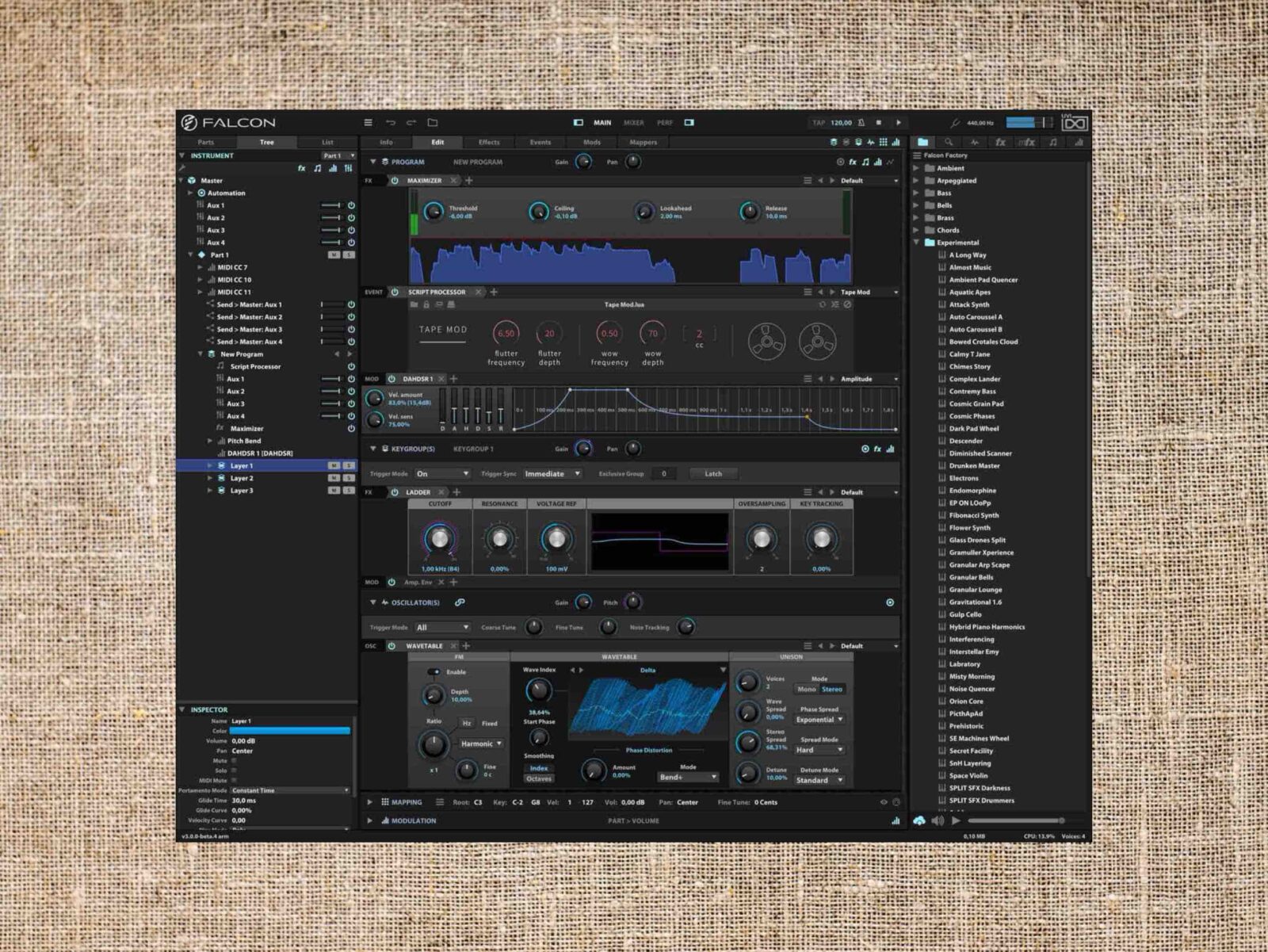Click the Latch button in Keygroup settings
This screenshot has width=1268, height=952.
[x=712, y=473]
